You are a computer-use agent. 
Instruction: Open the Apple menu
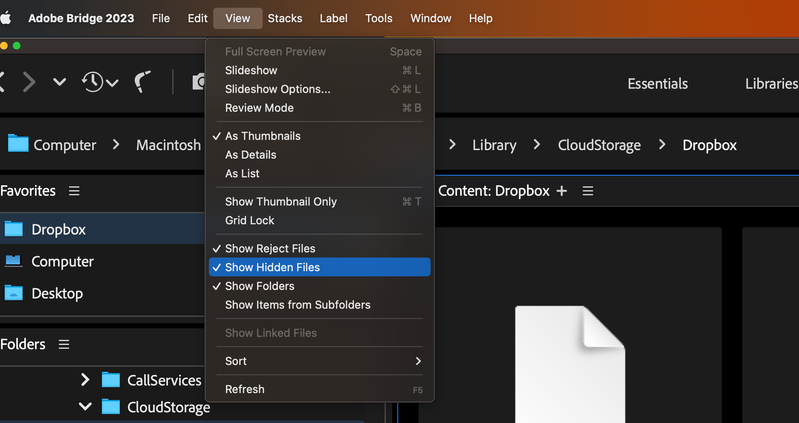point(5,18)
